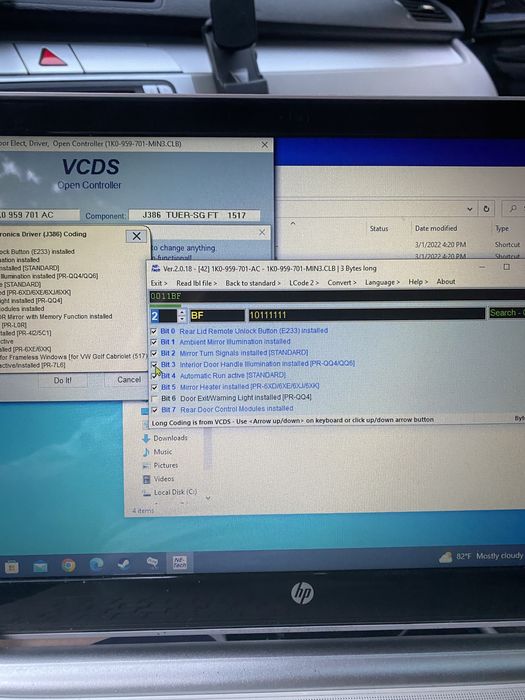Toggle Bit 0 Rear Lid Remote Unlock checkbox
Screen dimensions: 525x700
(x=154, y=331)
